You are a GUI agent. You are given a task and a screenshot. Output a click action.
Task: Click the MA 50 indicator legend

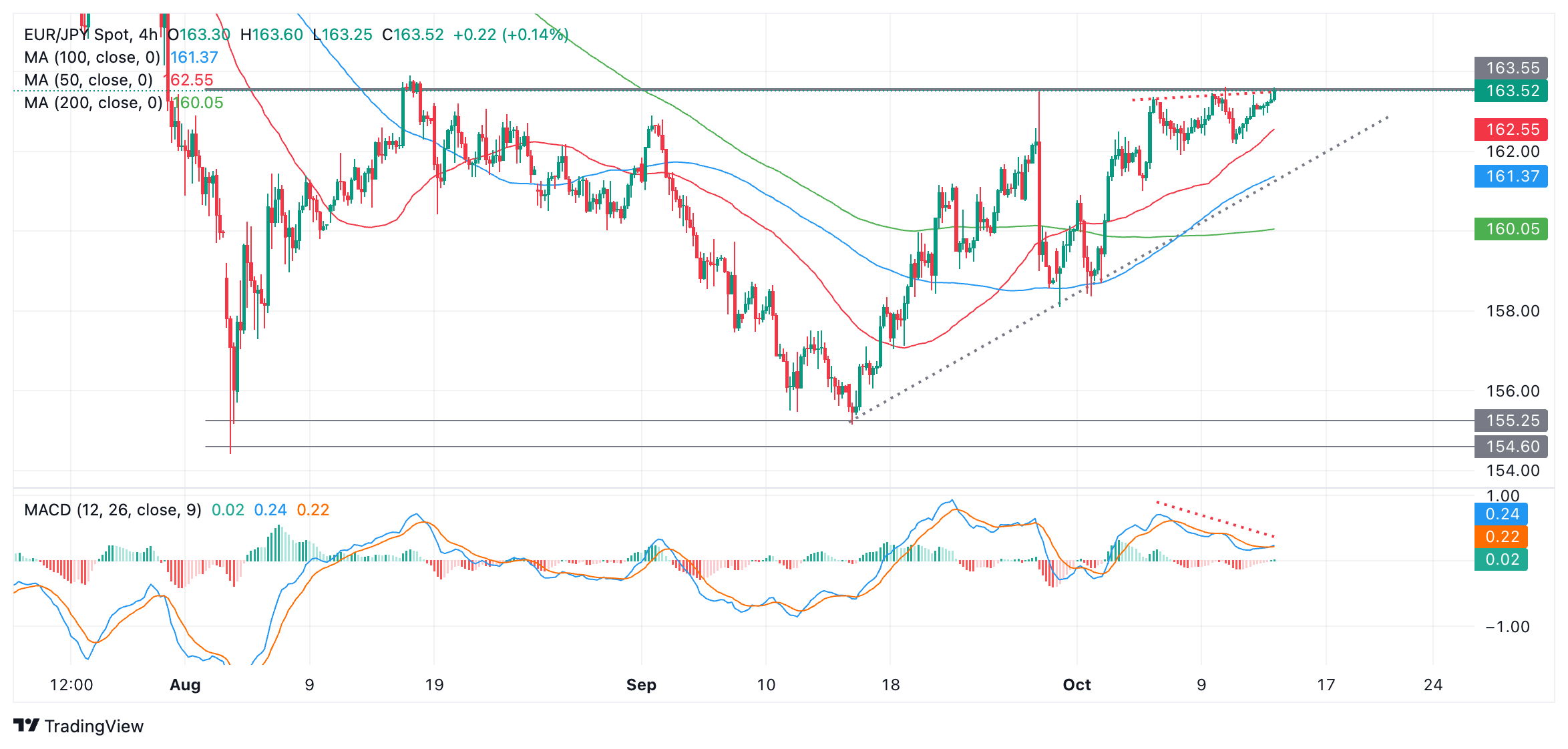click(88, 80)
